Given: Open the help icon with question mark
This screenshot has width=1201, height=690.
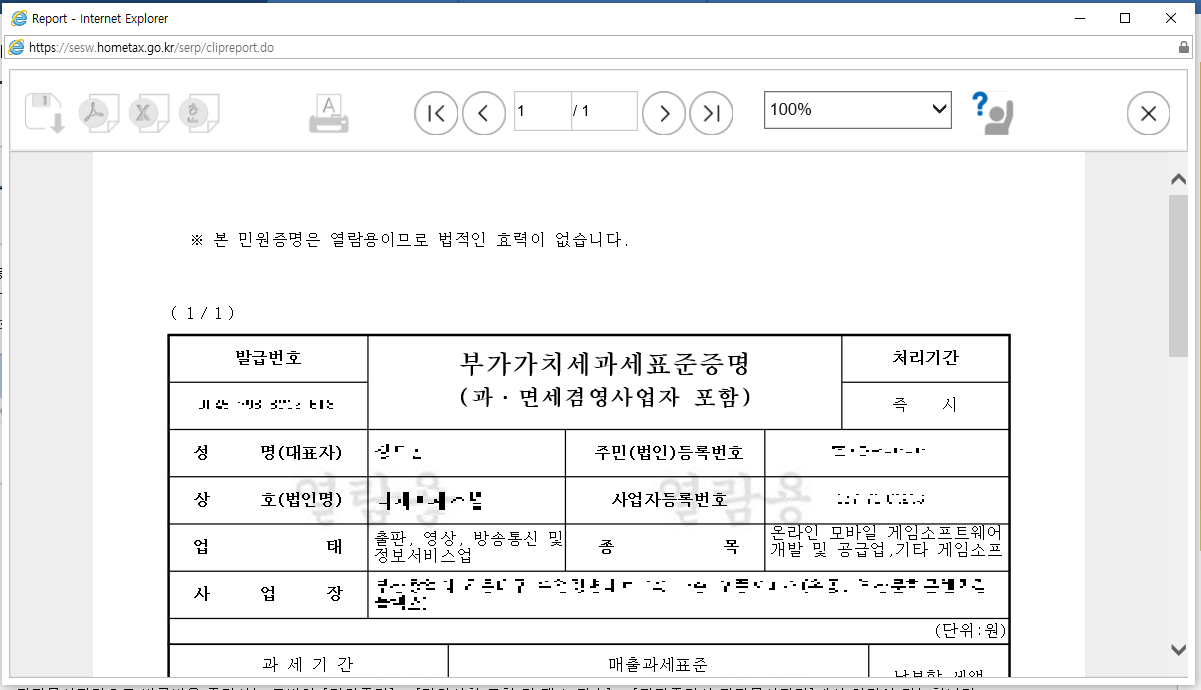Looking at the screenshot, I should [993, 112].
